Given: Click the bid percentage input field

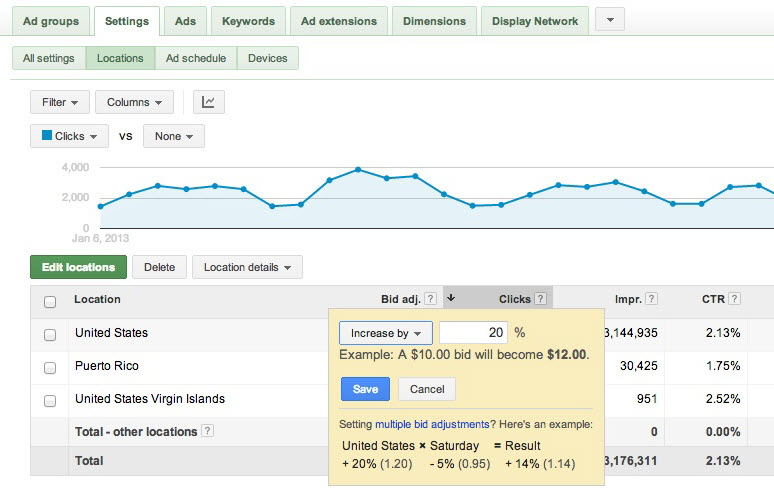Looking at the screenshot, I should pos(473,333).
